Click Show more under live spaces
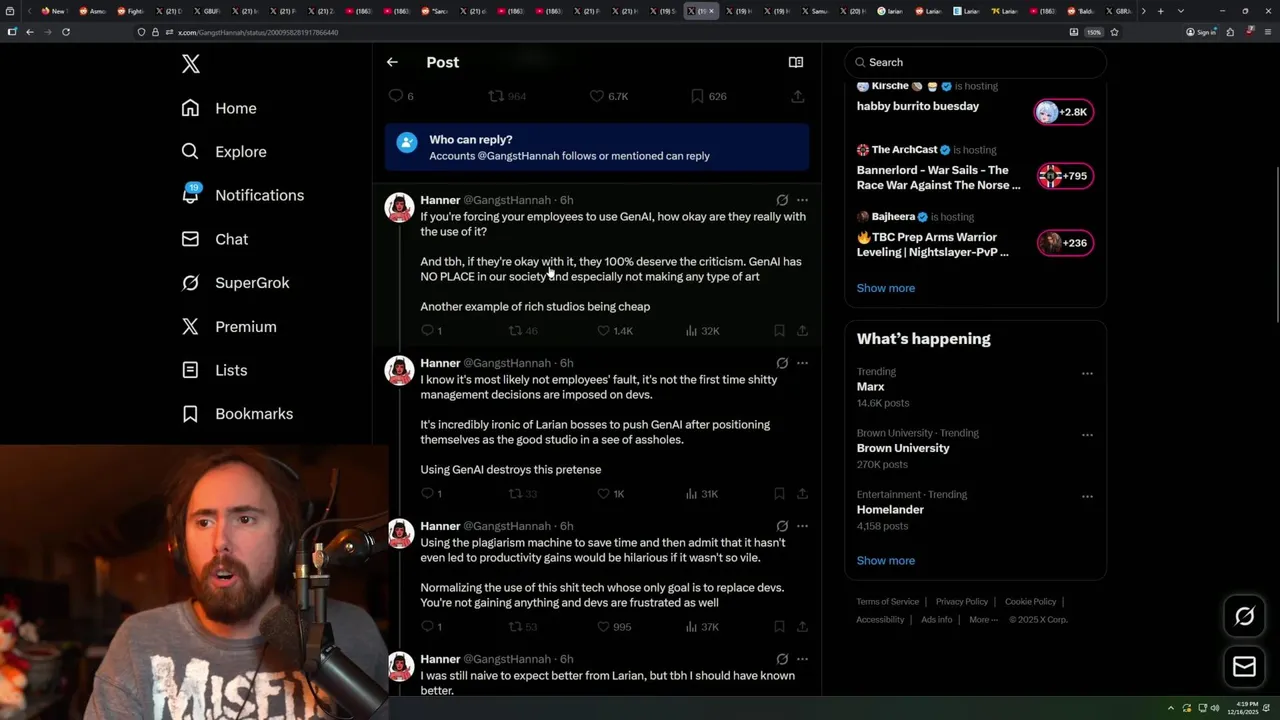This screenshot has width=1280, height=720. pos(886,288)
